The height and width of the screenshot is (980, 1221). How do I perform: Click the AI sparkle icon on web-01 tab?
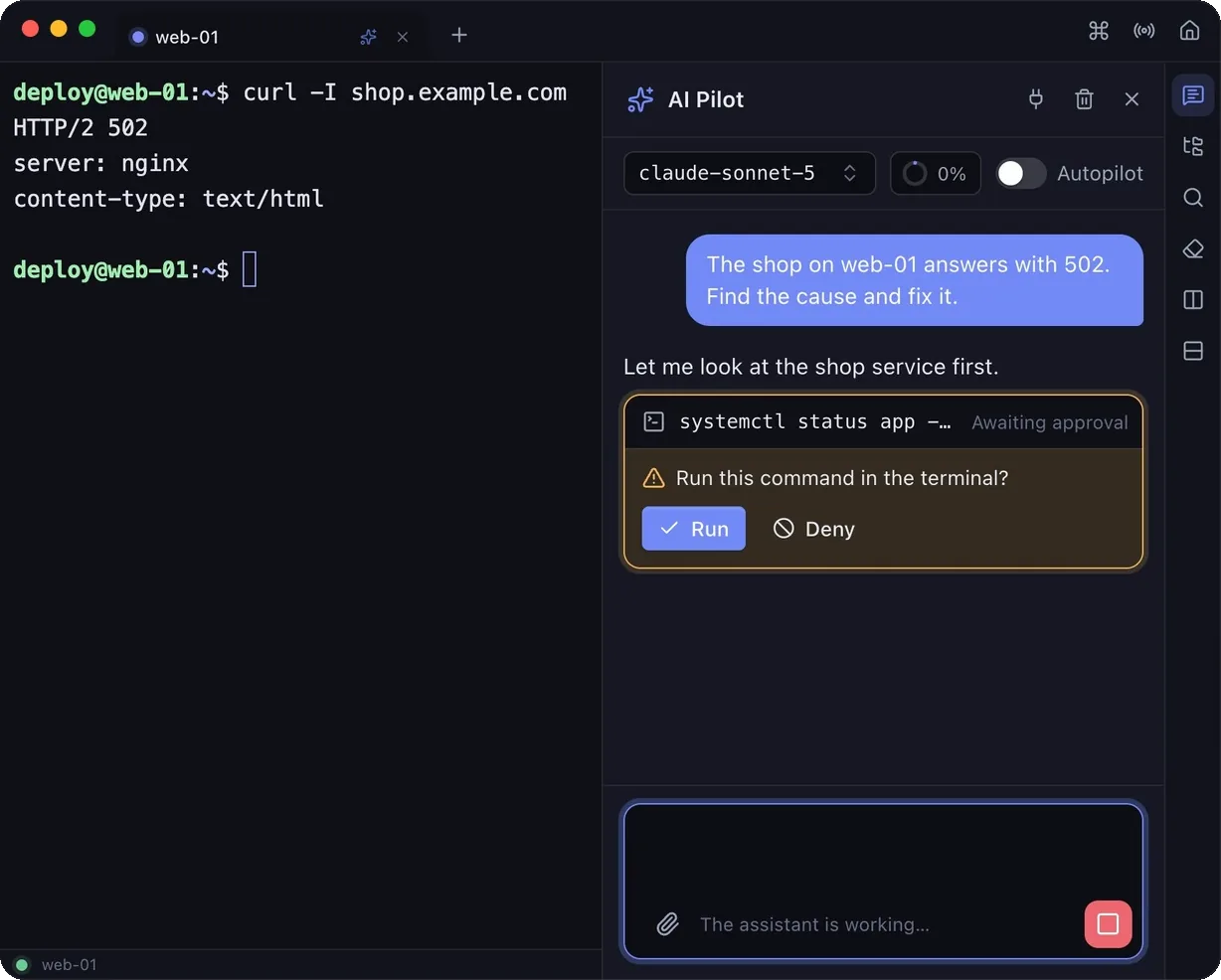tap(368, 37)
